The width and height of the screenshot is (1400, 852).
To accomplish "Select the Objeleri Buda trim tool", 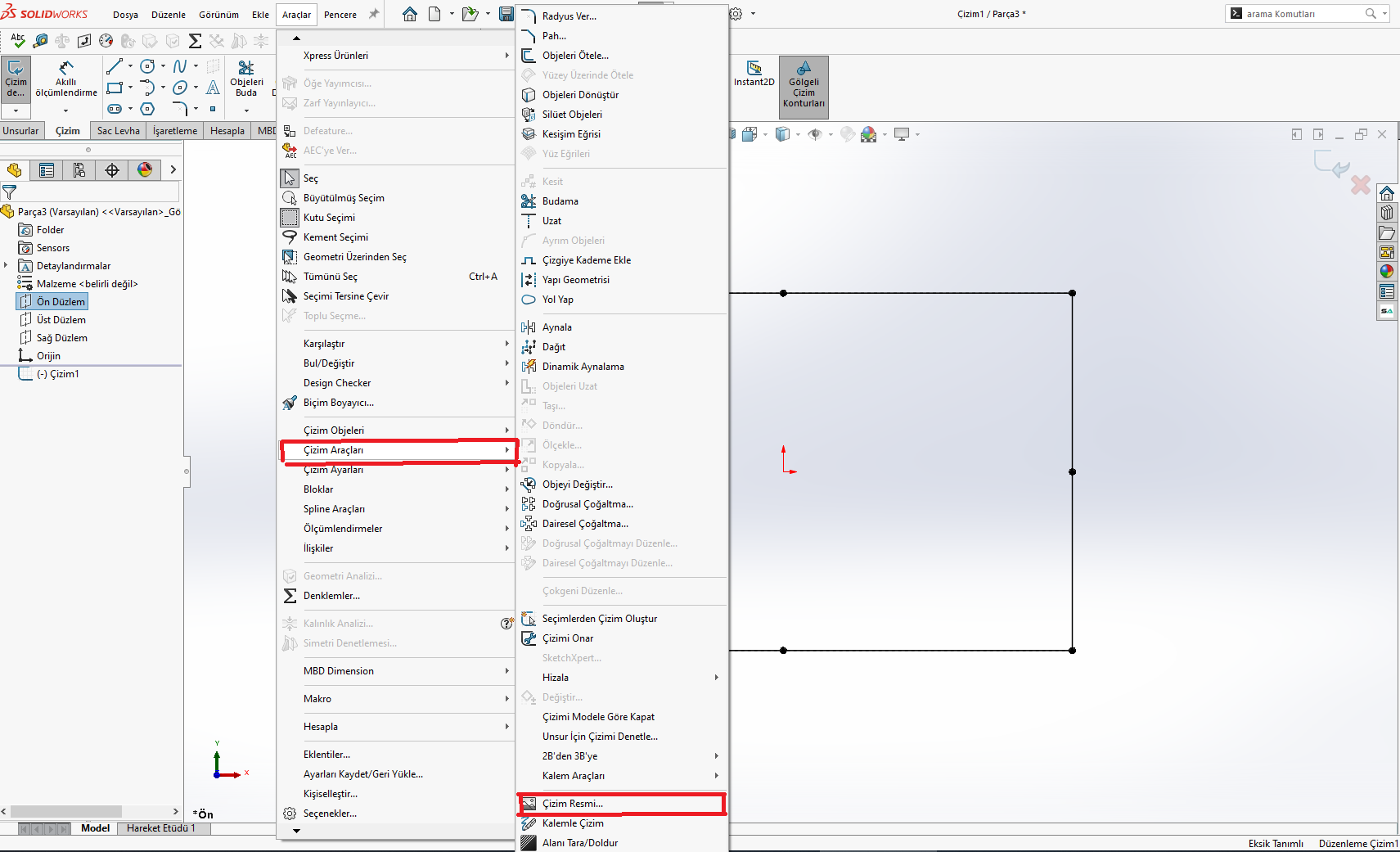I will 245,79.
